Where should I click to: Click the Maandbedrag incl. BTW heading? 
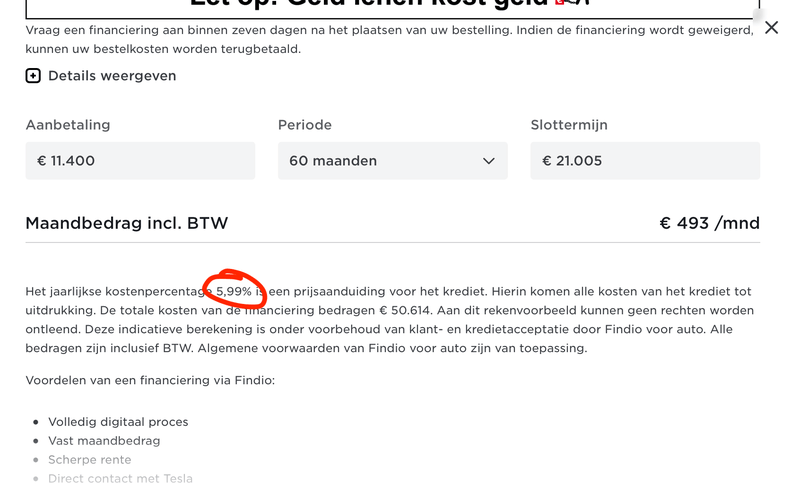click(127, 223)
